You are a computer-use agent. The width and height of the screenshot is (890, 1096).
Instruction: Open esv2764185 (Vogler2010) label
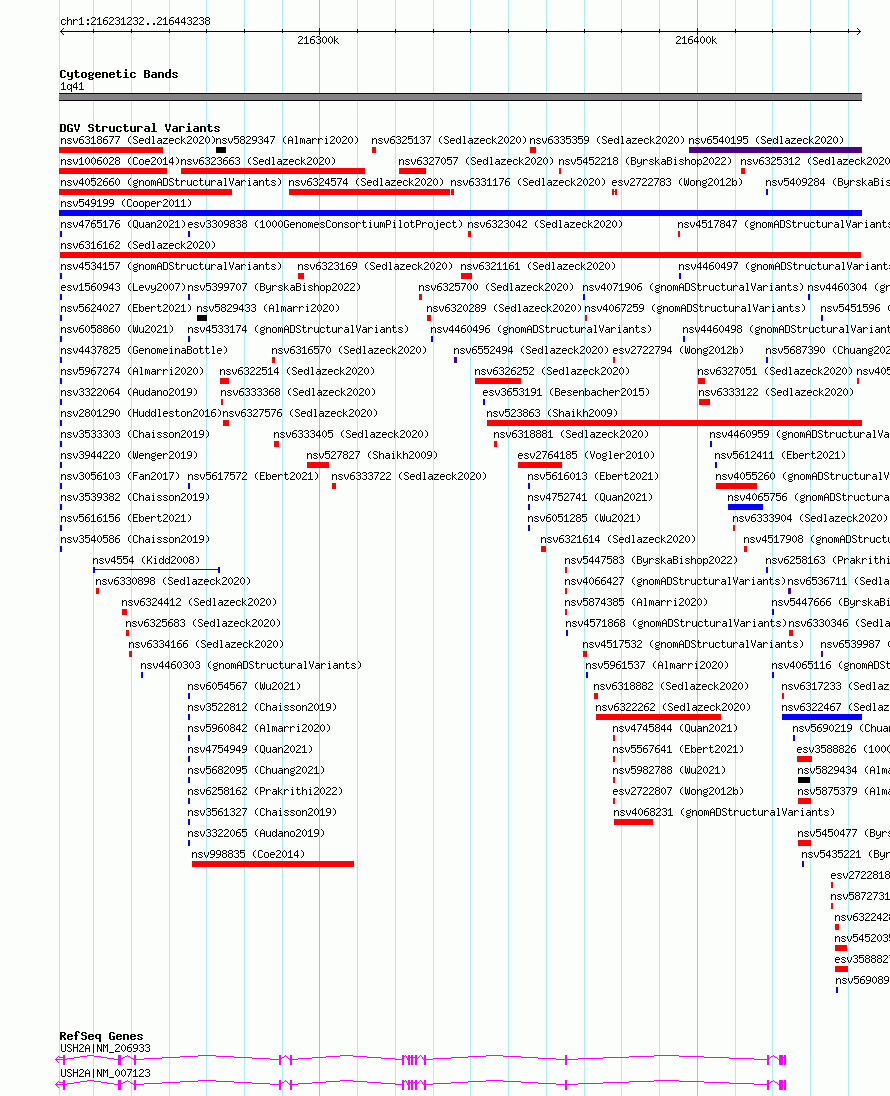coord(587,455)
